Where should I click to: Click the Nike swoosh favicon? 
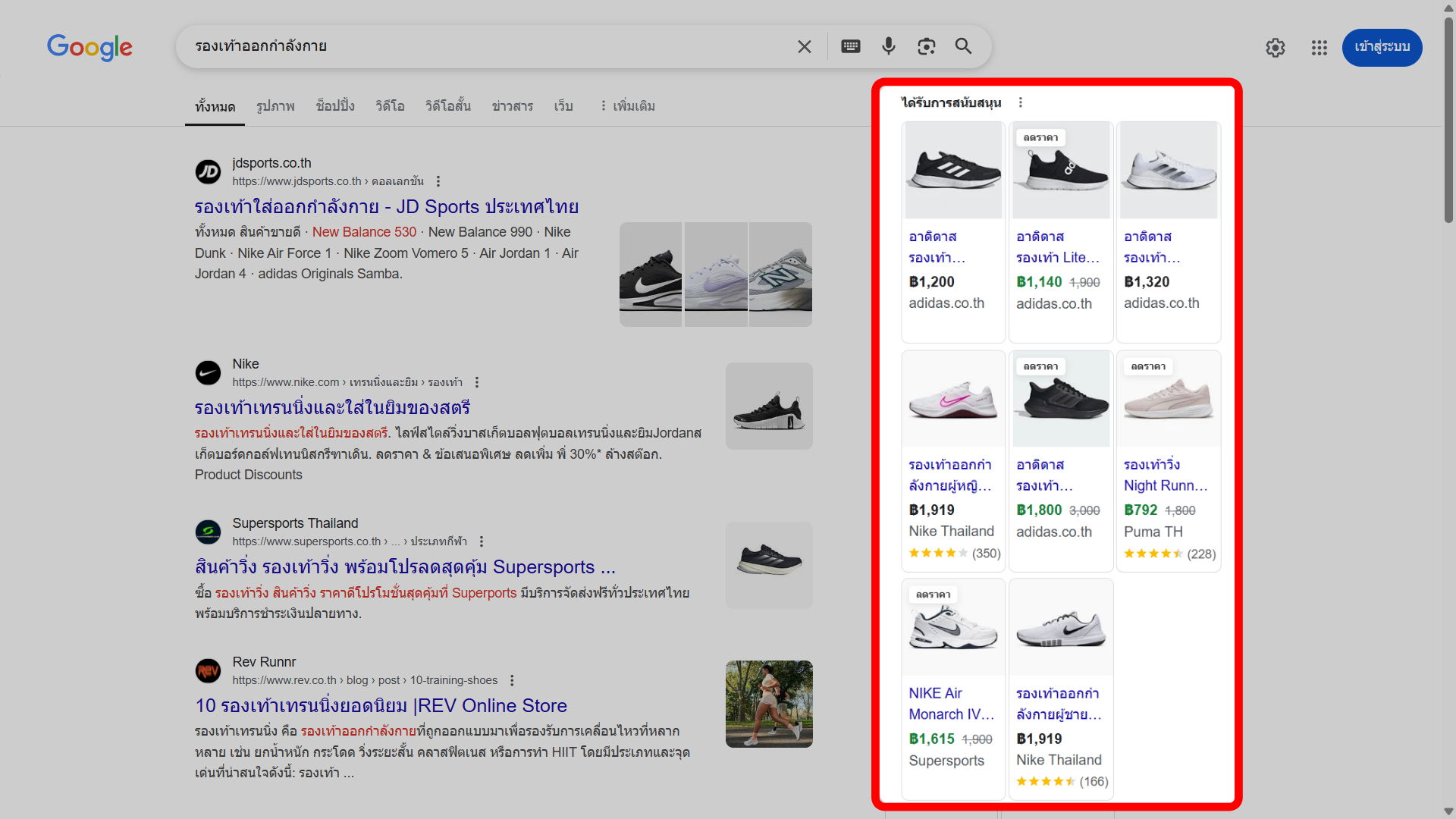(208, 373)
